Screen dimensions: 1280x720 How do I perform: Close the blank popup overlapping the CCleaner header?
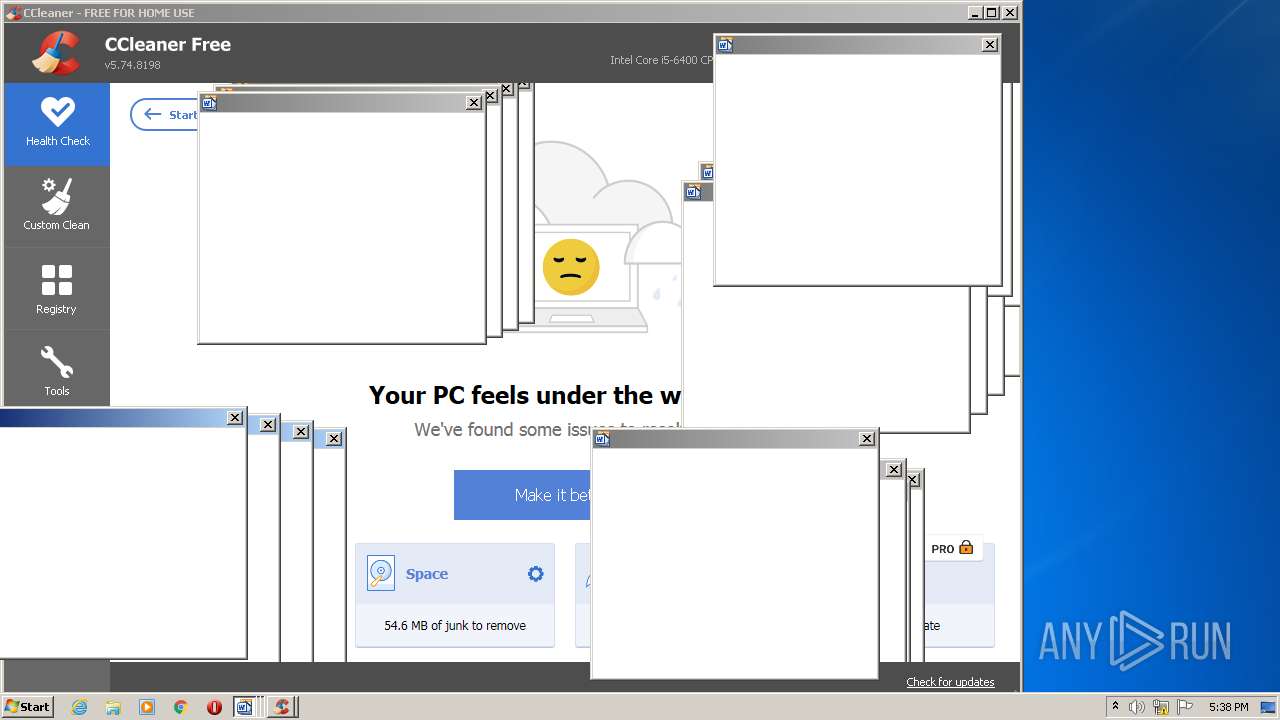990,45
